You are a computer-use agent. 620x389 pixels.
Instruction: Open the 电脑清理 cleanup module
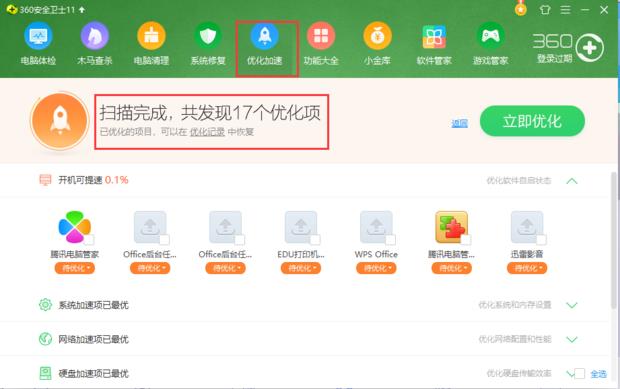coord(151,43)
